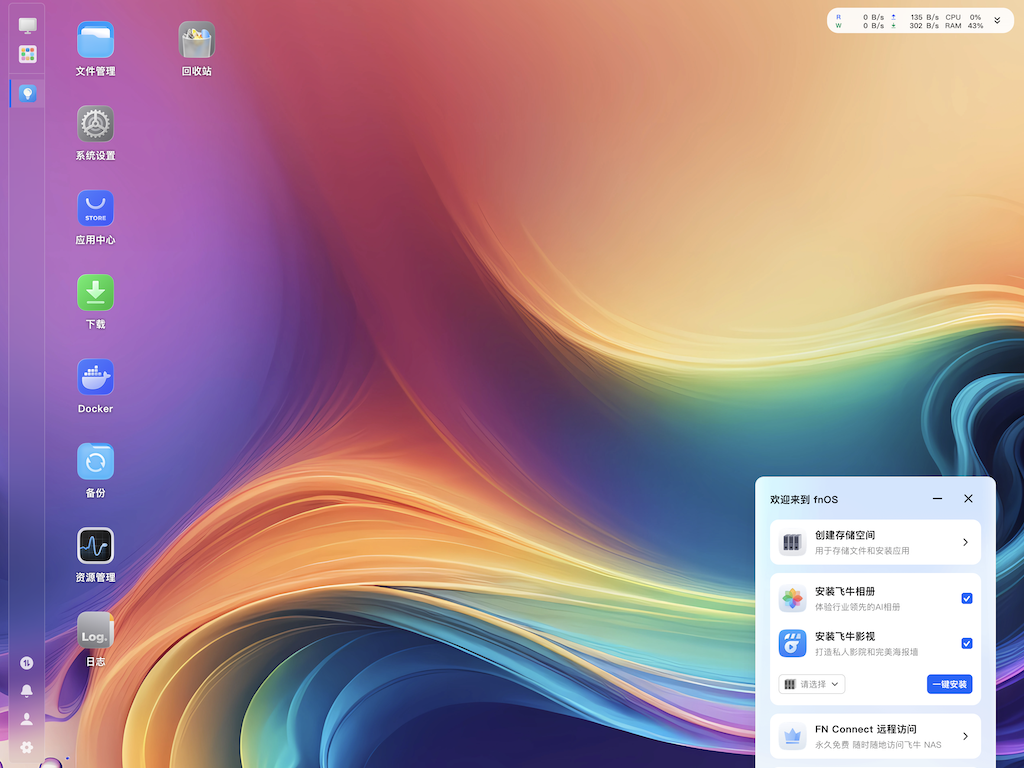Click the 一键安装 button
Screen dimensions: 1024x768
[950, 684]
